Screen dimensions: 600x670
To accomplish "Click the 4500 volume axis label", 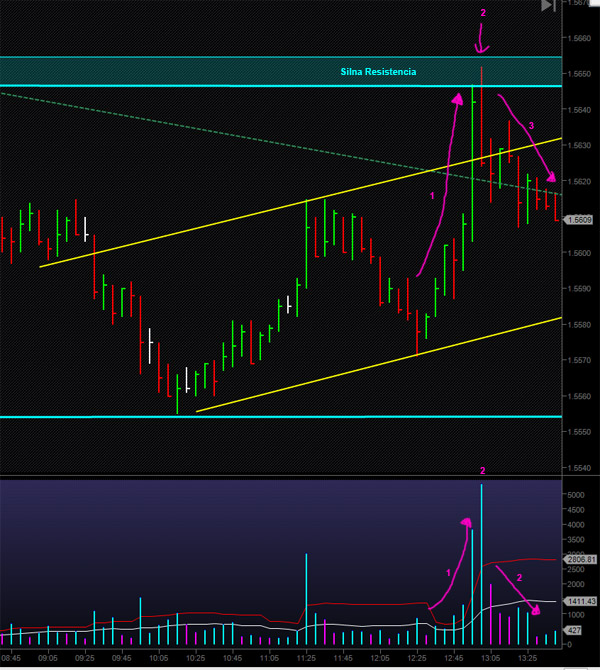I will (x=576, y=510).
